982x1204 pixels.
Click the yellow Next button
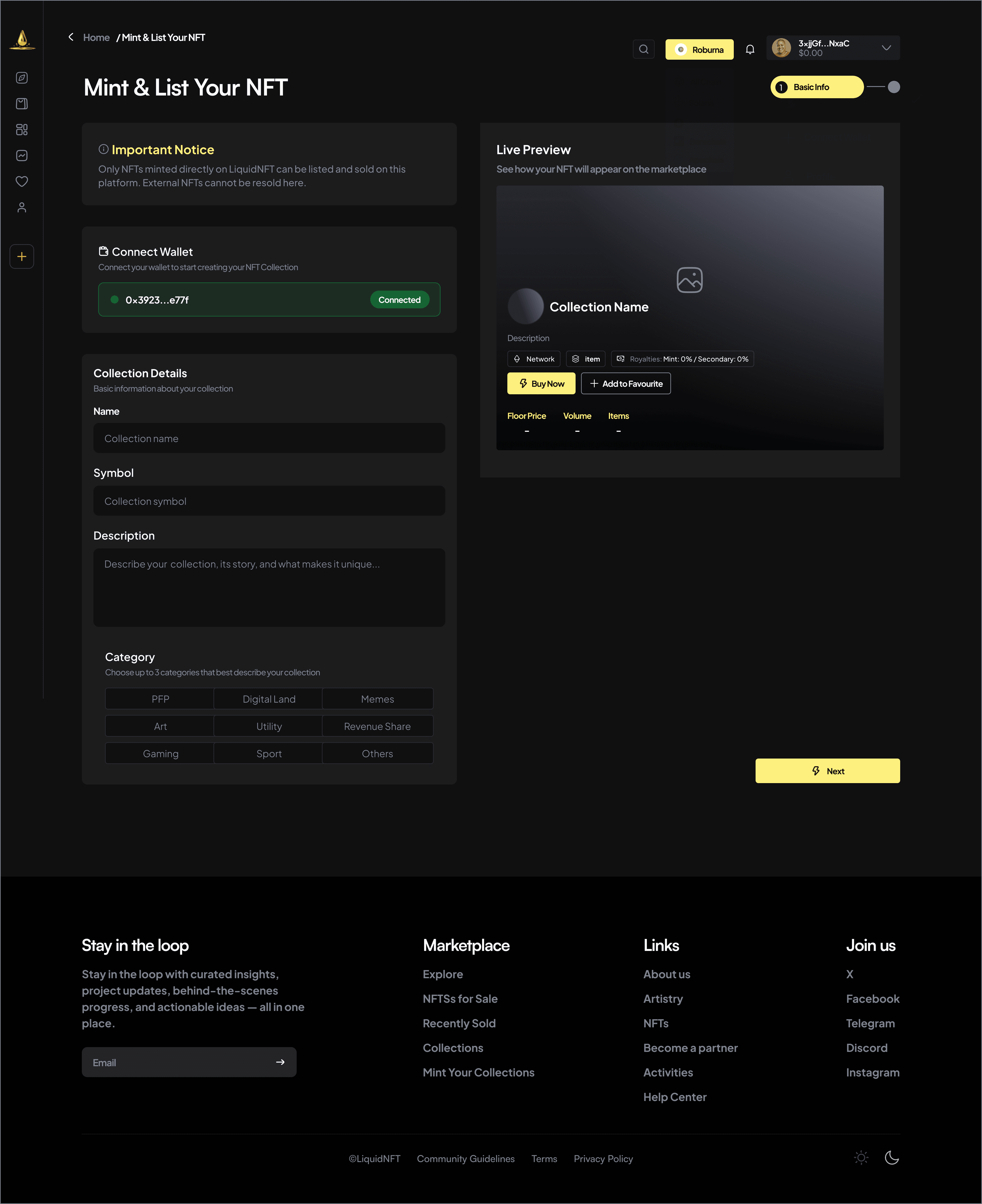click(x=828, y=770)
